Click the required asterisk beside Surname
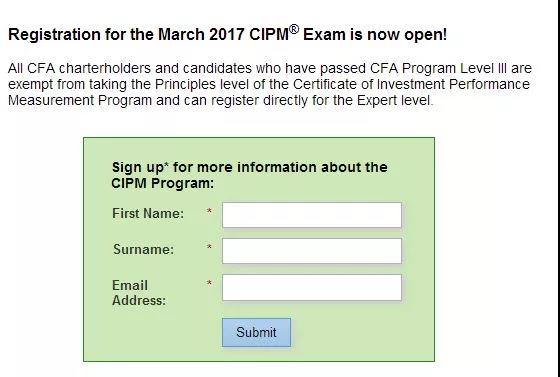This screenshot has width=560, height=377. tap(209, 247)
